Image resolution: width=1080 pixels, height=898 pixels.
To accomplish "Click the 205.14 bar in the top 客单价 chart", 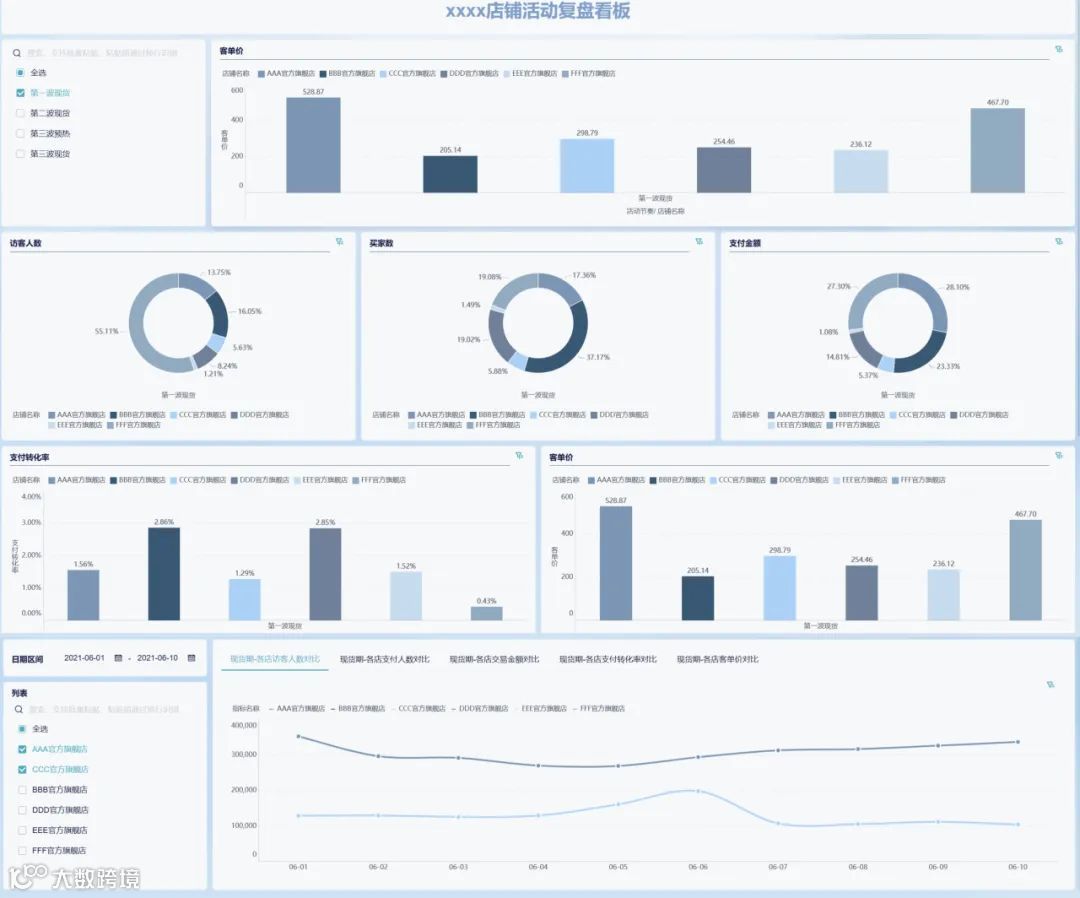I will pos(450,174).
